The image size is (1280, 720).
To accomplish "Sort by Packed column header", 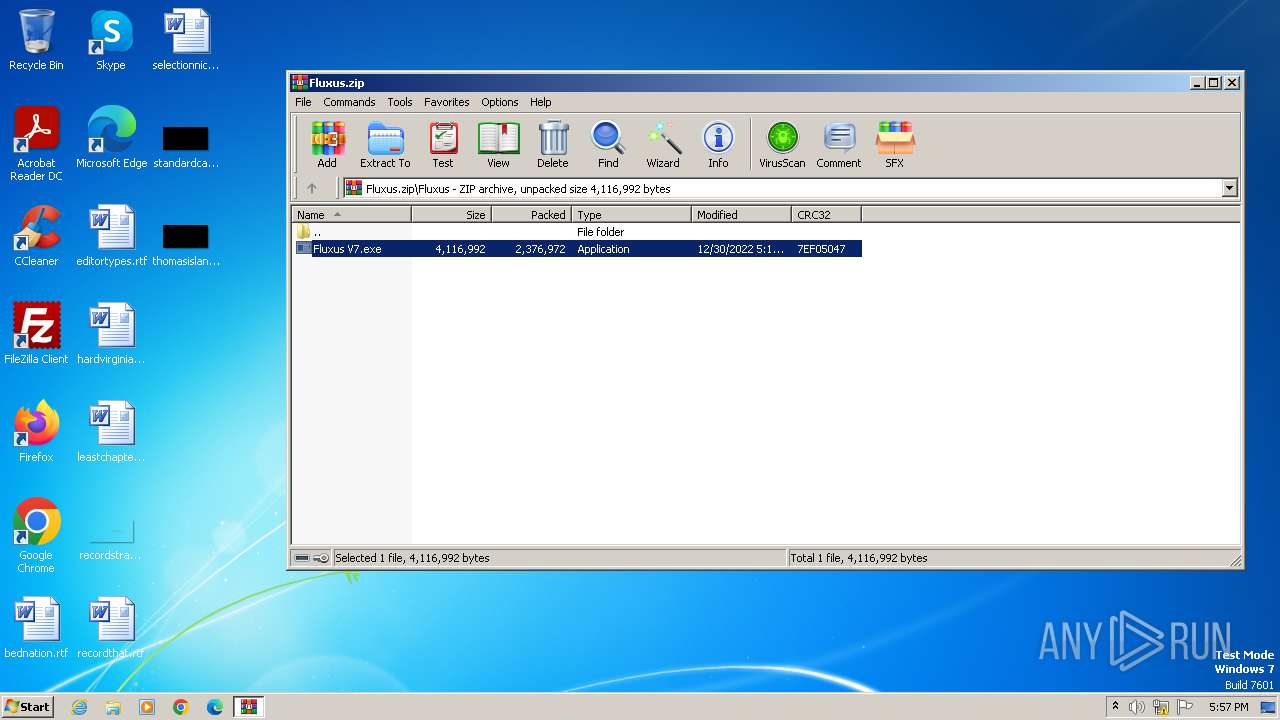I will (x=531, y=215).
